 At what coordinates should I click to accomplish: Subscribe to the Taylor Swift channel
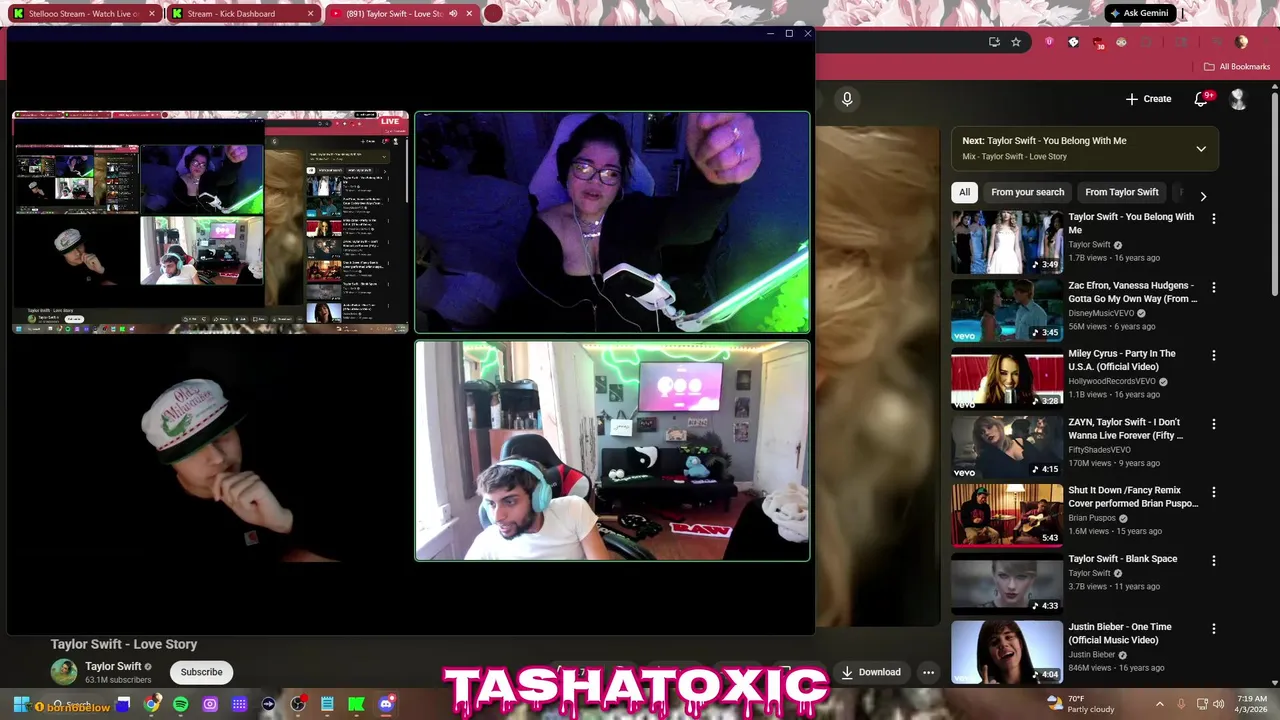[x=201, y=672]
